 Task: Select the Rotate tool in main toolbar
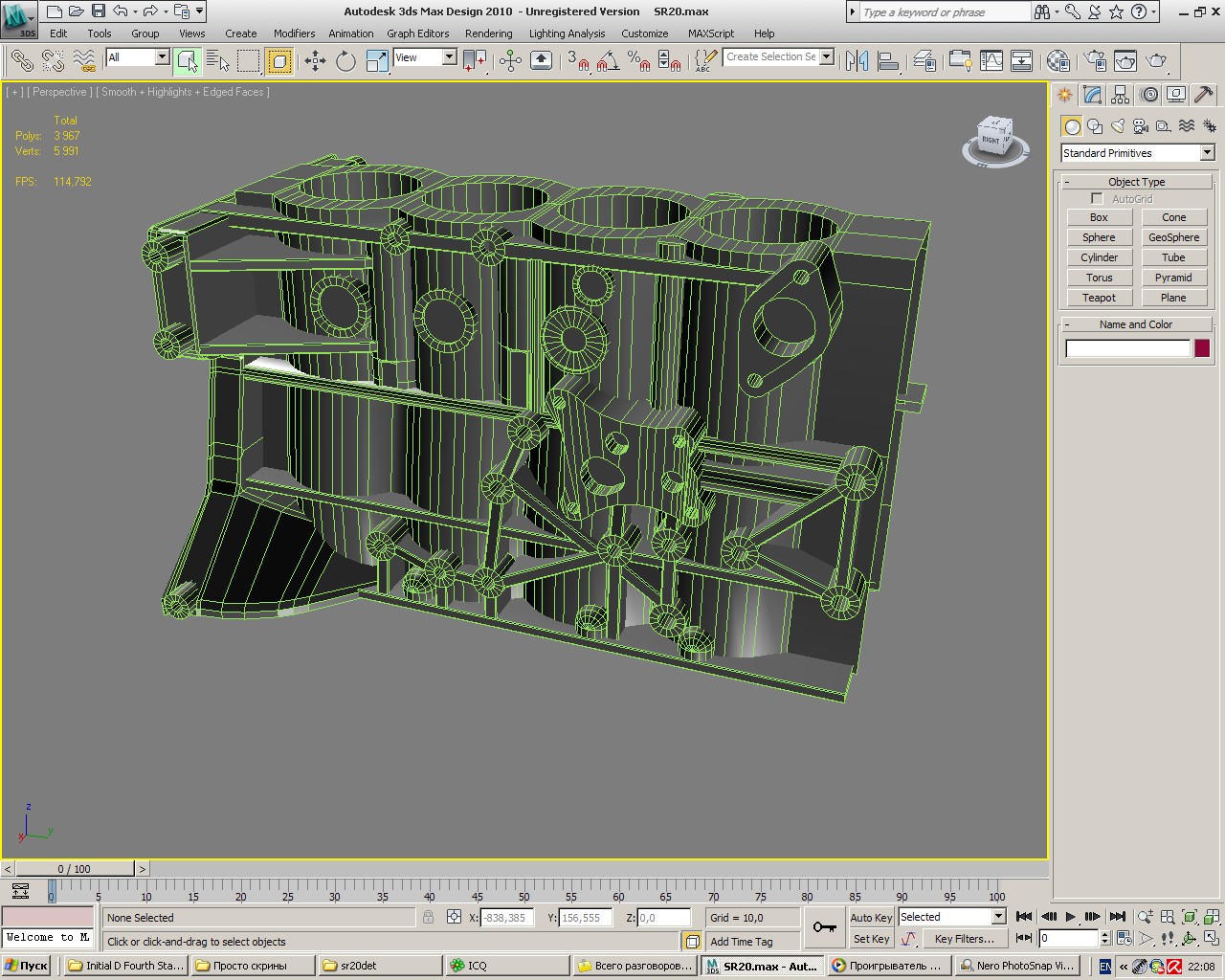[345, 61]
